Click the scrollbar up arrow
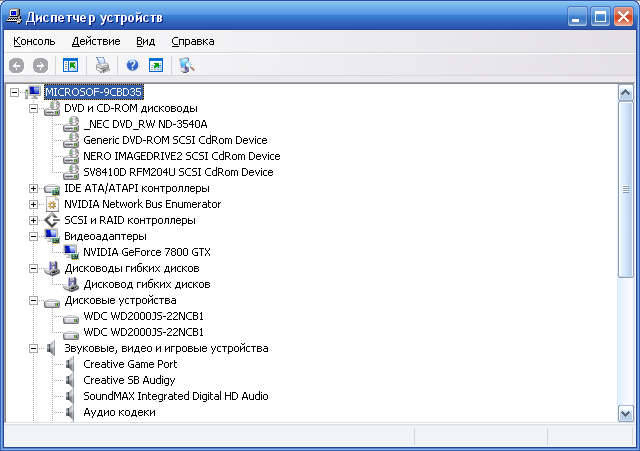 click(626, 93)
